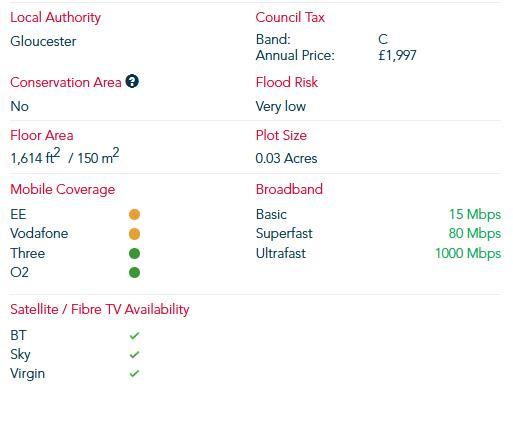This screenshot has width=513, height=445.
Task: Click the Basic 15 Mbps speed value
Action: [x=475, y=214]
